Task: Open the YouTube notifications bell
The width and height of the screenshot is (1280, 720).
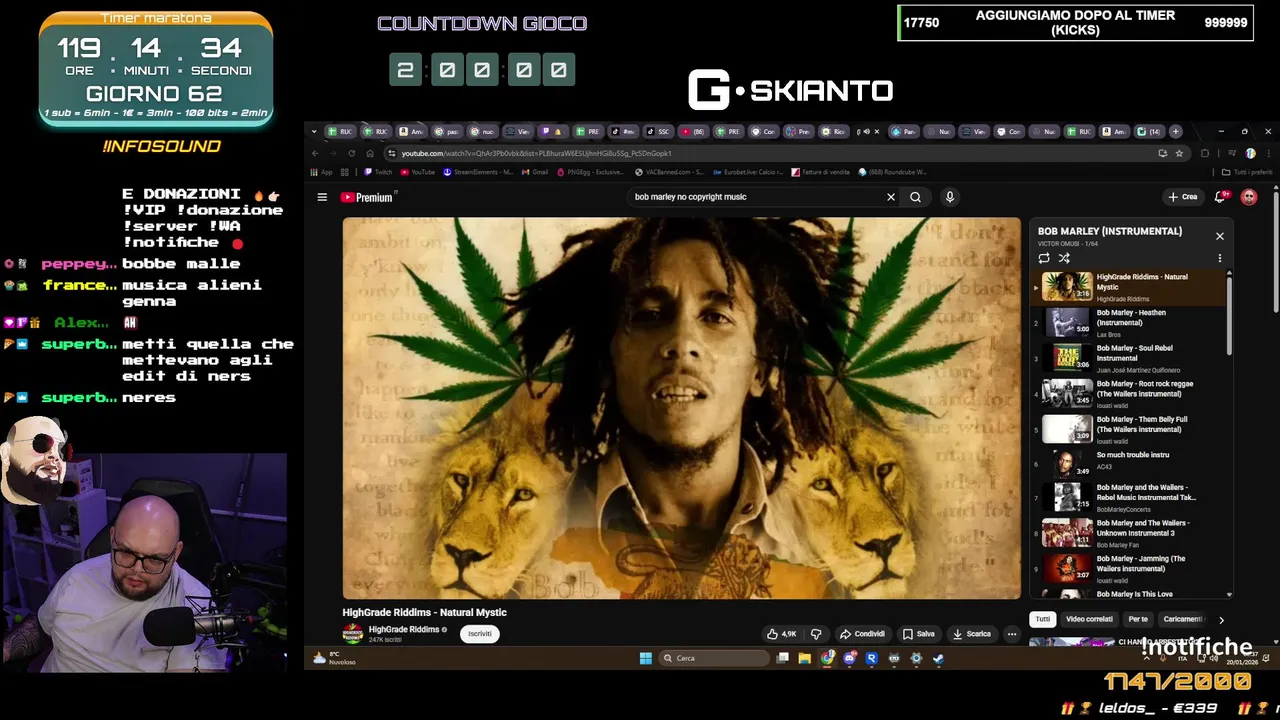Action: coord(1220,197)
